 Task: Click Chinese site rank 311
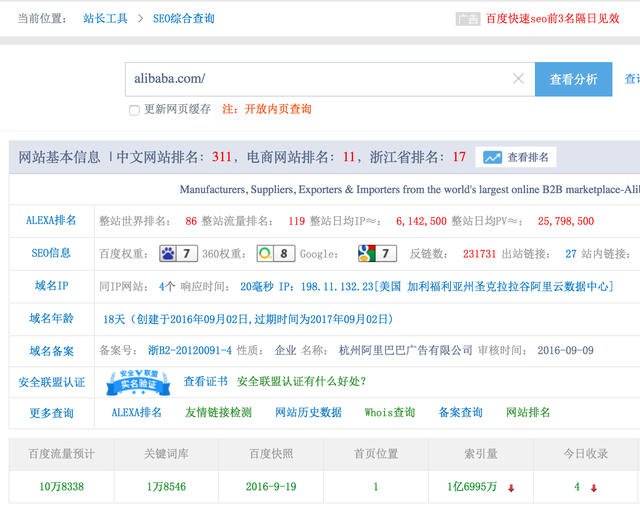[x=222, y=157]
